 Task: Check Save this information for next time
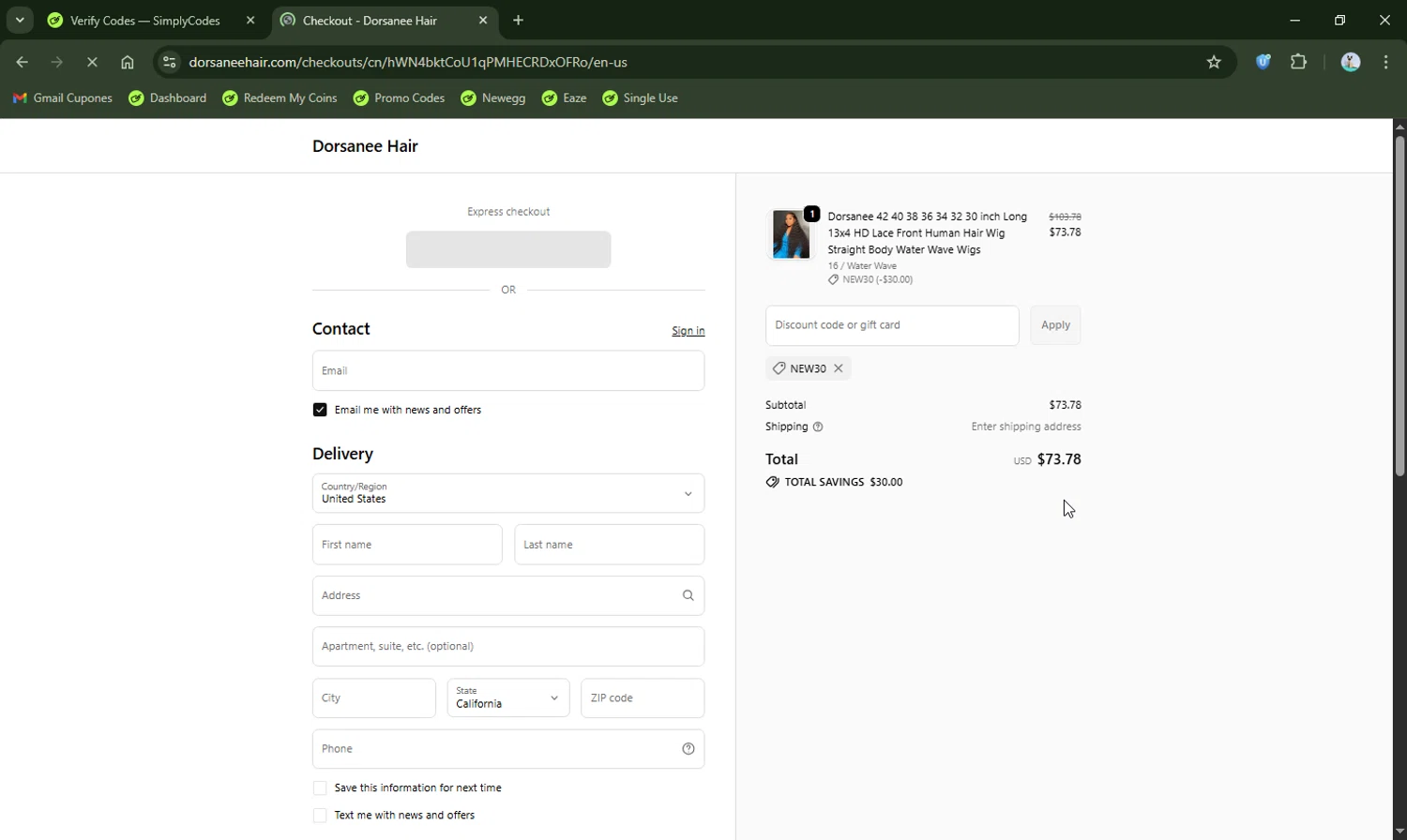pyautogui.click(x=320, y=788)
